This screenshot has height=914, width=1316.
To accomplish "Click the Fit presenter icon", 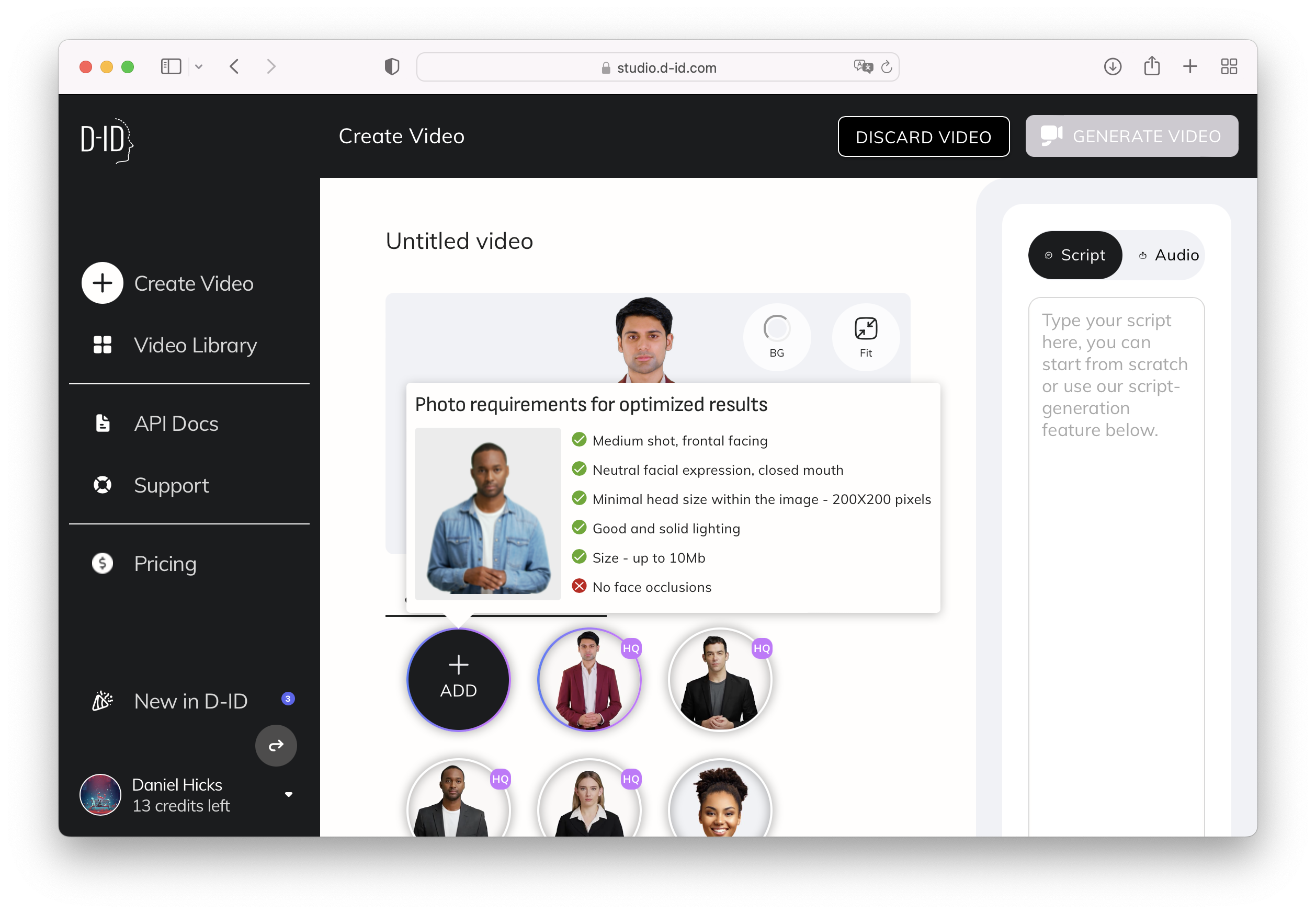I will (x=865, y=337).
